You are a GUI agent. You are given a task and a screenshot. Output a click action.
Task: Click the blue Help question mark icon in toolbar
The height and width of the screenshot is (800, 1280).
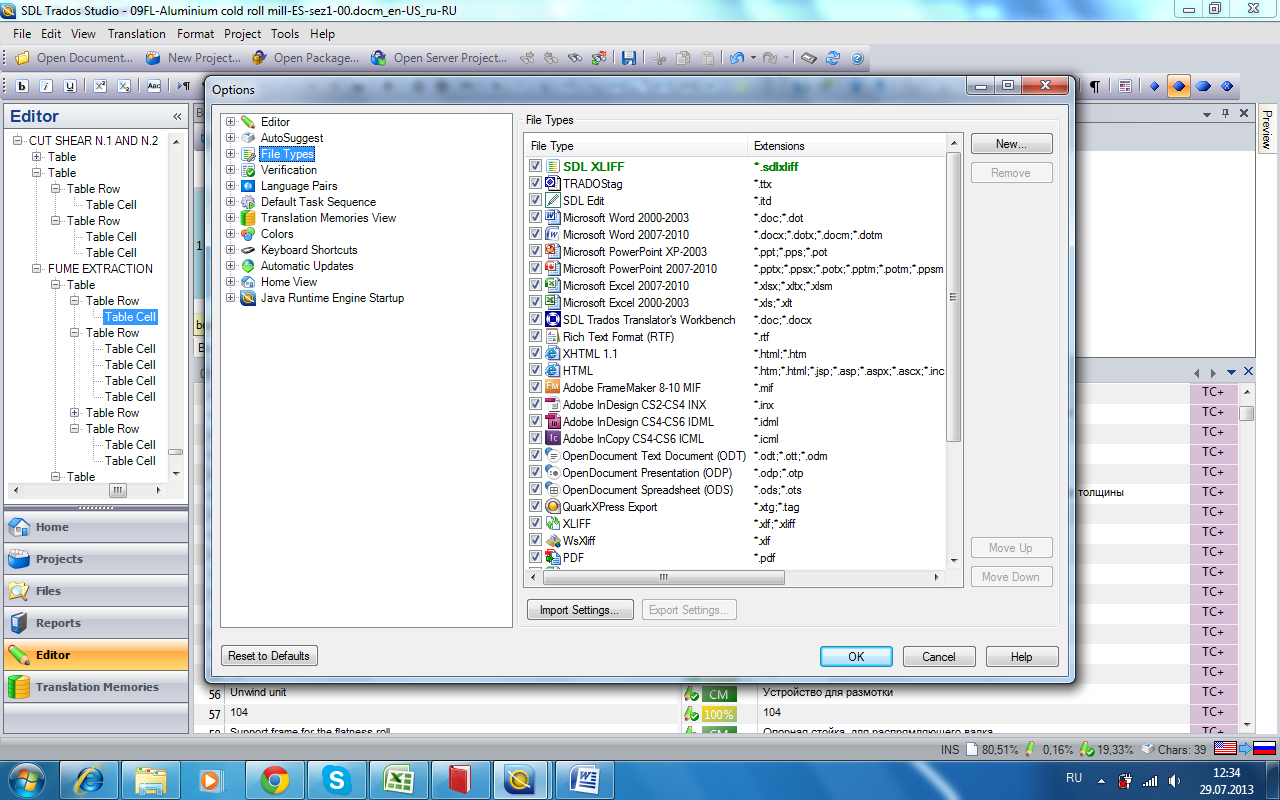point(857,58)
